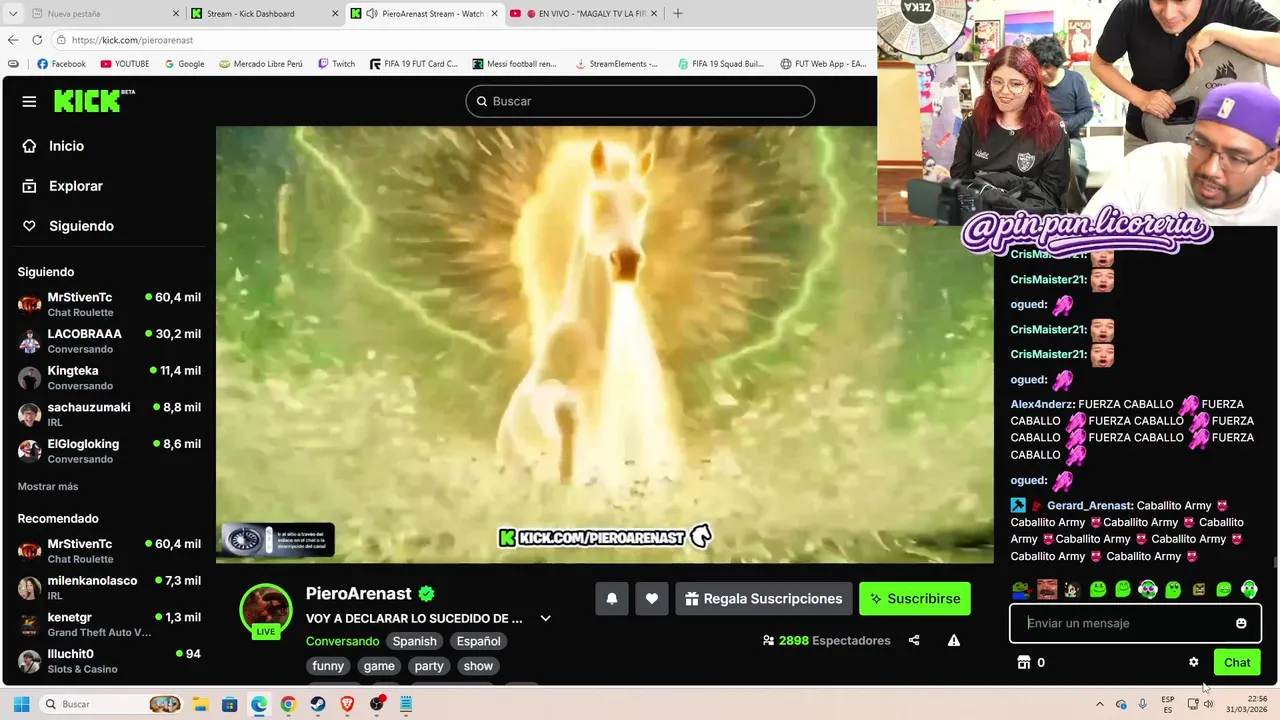
Task: Click the notification bell for PieroArenast
Action: pyautogui.click(x=612, y=599)
